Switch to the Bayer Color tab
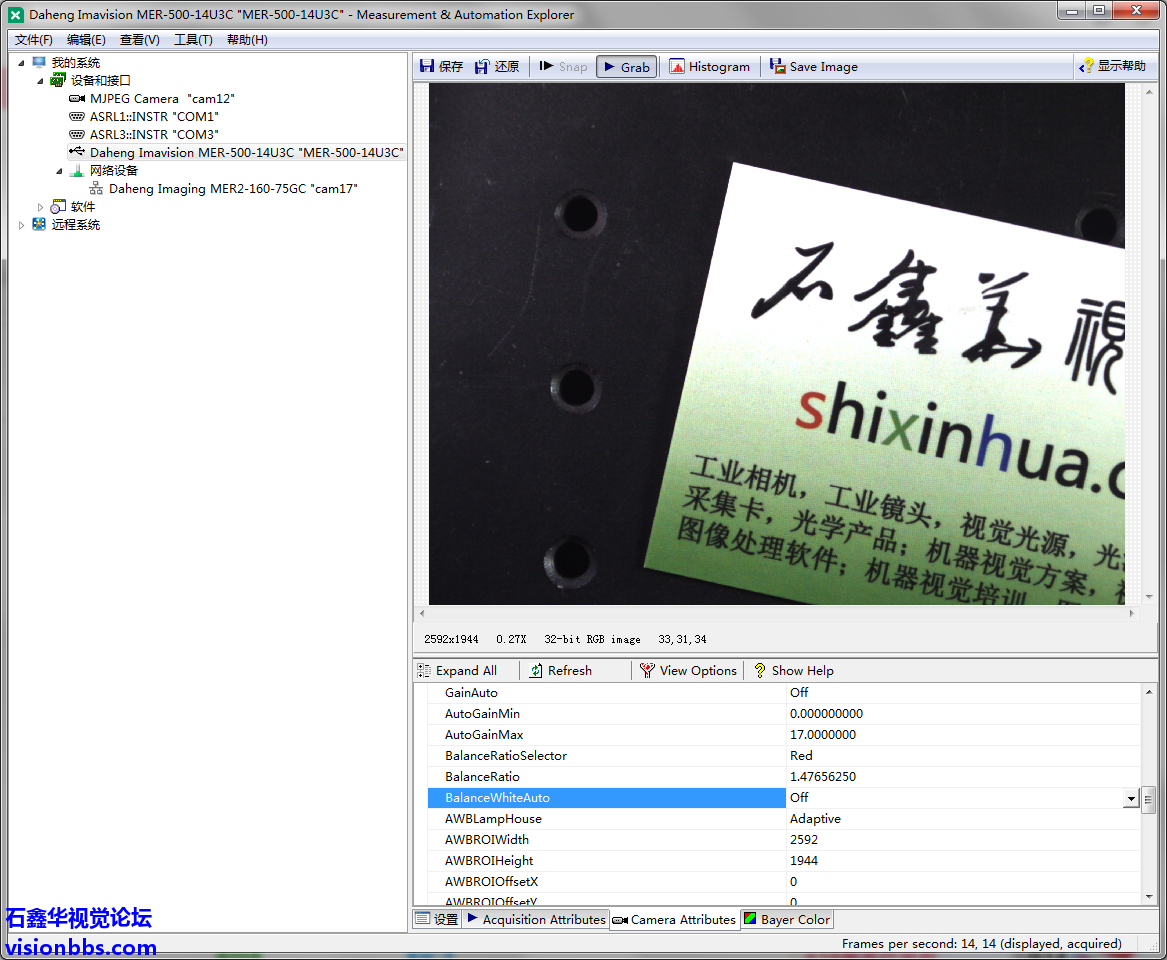The image size is (1167, 960). click(786, 920)
